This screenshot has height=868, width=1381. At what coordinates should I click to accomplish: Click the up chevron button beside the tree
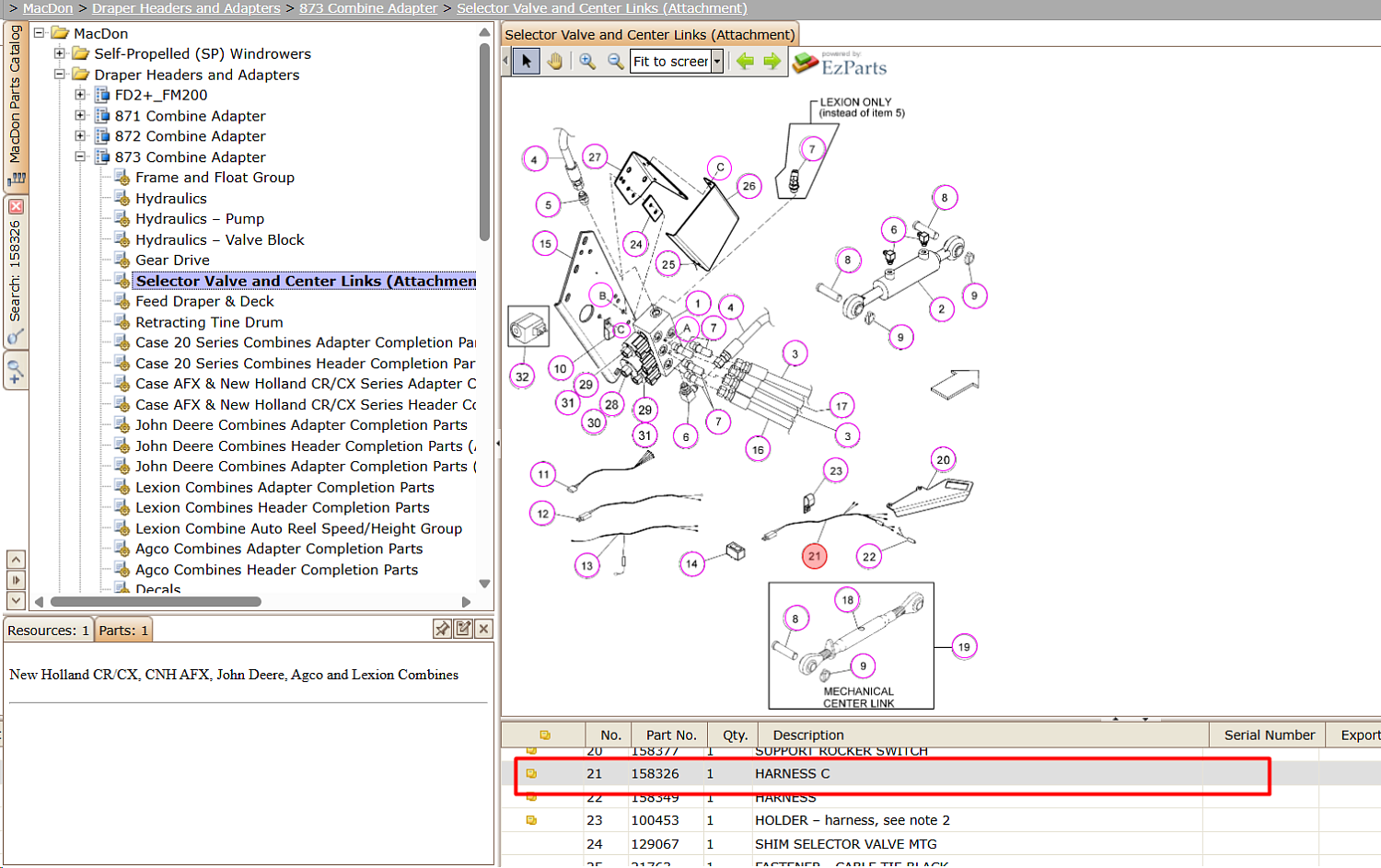tap(16, 559)
